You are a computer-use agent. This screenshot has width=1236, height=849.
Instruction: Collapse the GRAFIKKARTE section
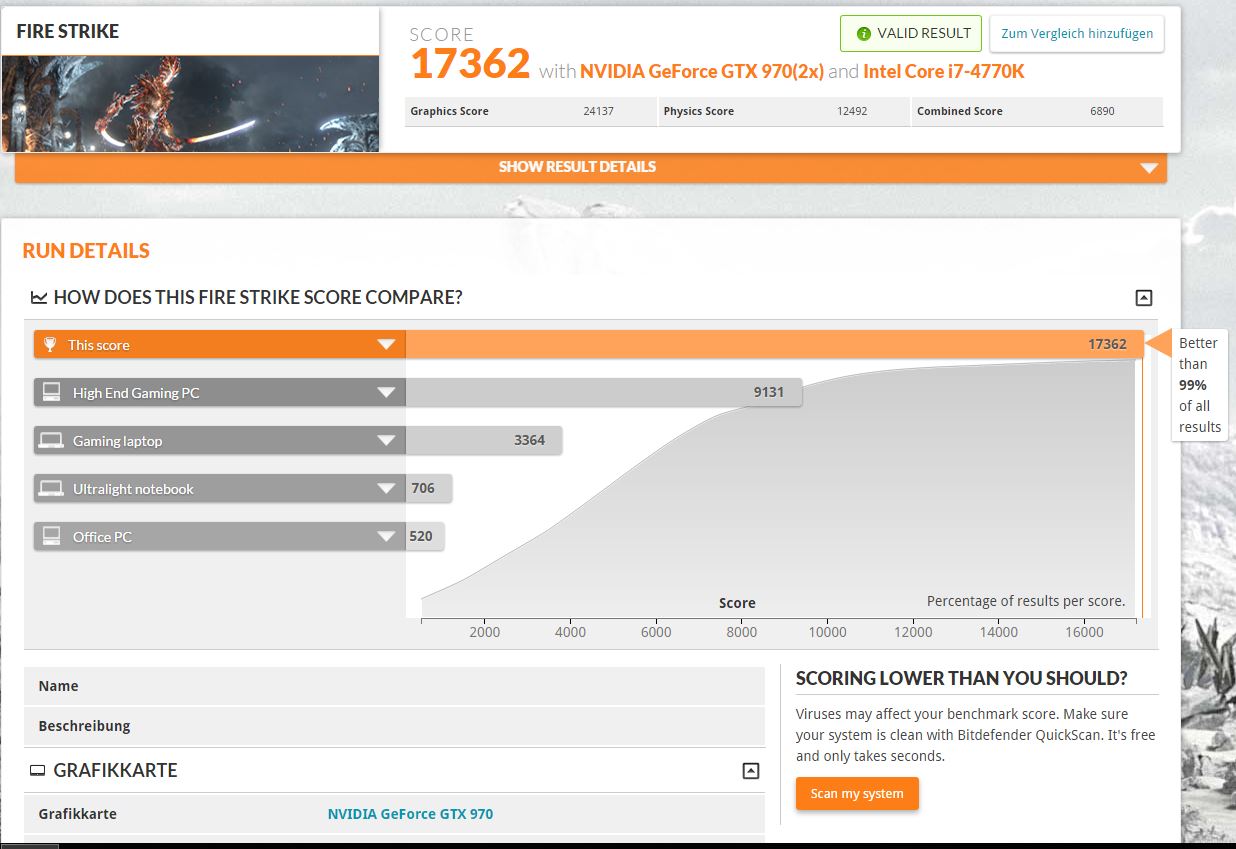click(751, 771)
